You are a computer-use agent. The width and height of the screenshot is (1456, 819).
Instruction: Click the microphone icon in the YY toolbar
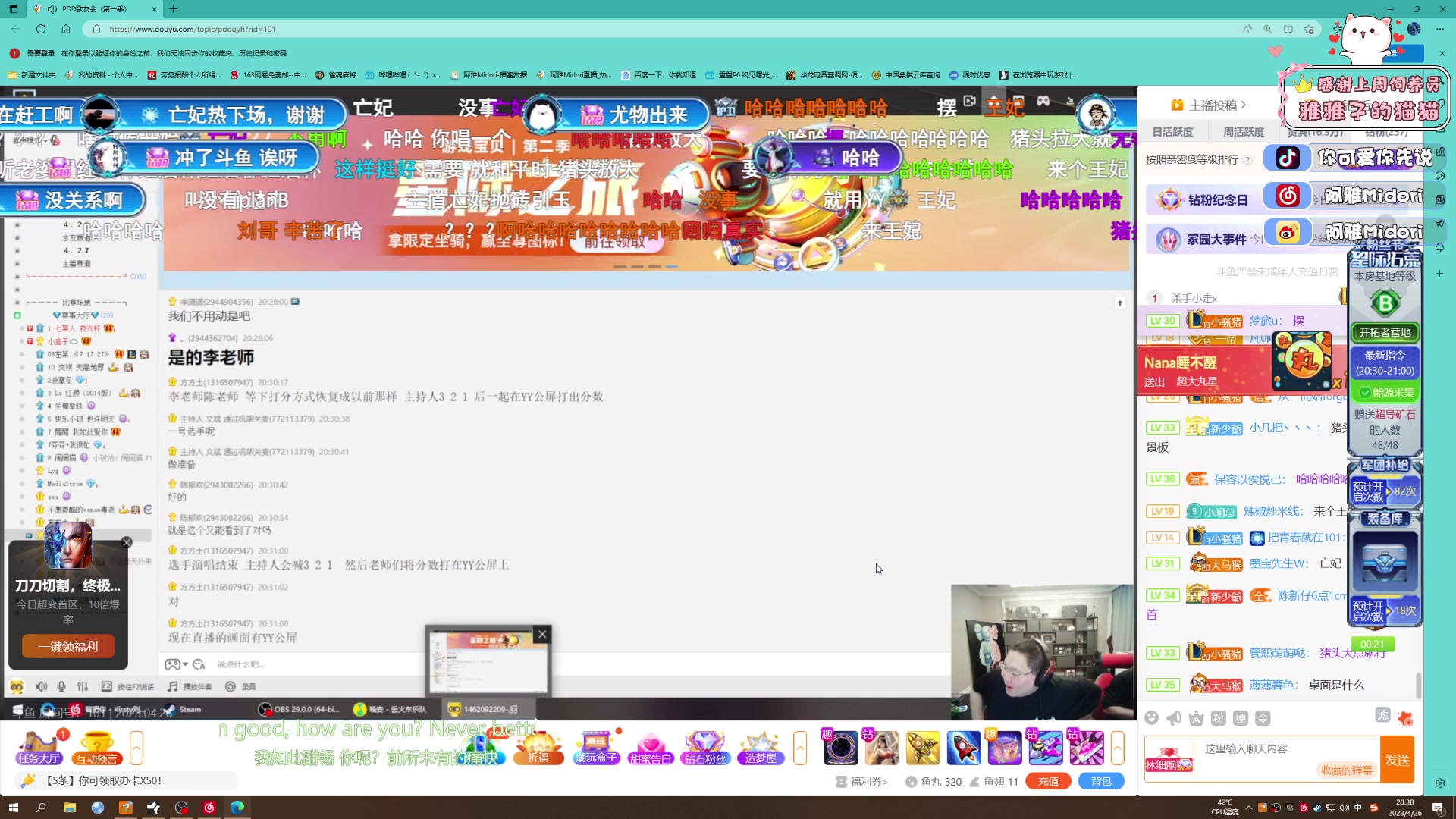click(61, 687)
